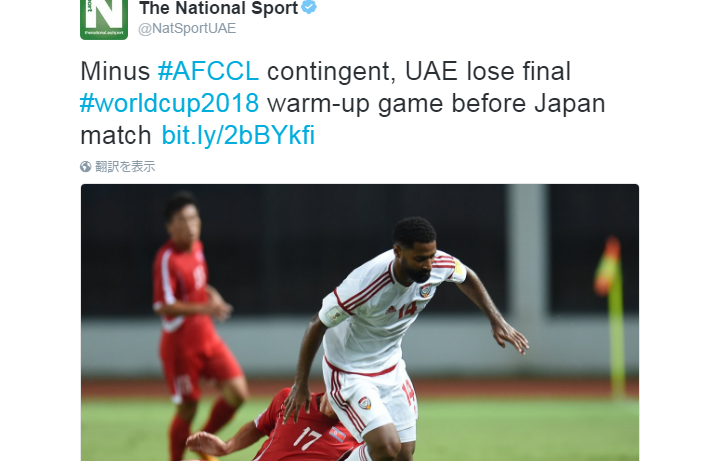Click the UAE crest on white jersey
This screenshot has width=727, height=461.
(x=425, y=291)
